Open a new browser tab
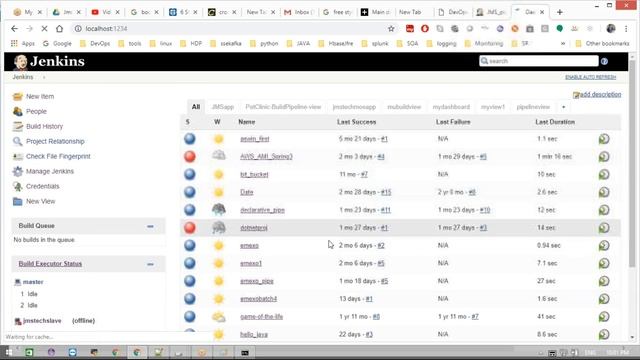640x360 pixels. coord(560,12)
